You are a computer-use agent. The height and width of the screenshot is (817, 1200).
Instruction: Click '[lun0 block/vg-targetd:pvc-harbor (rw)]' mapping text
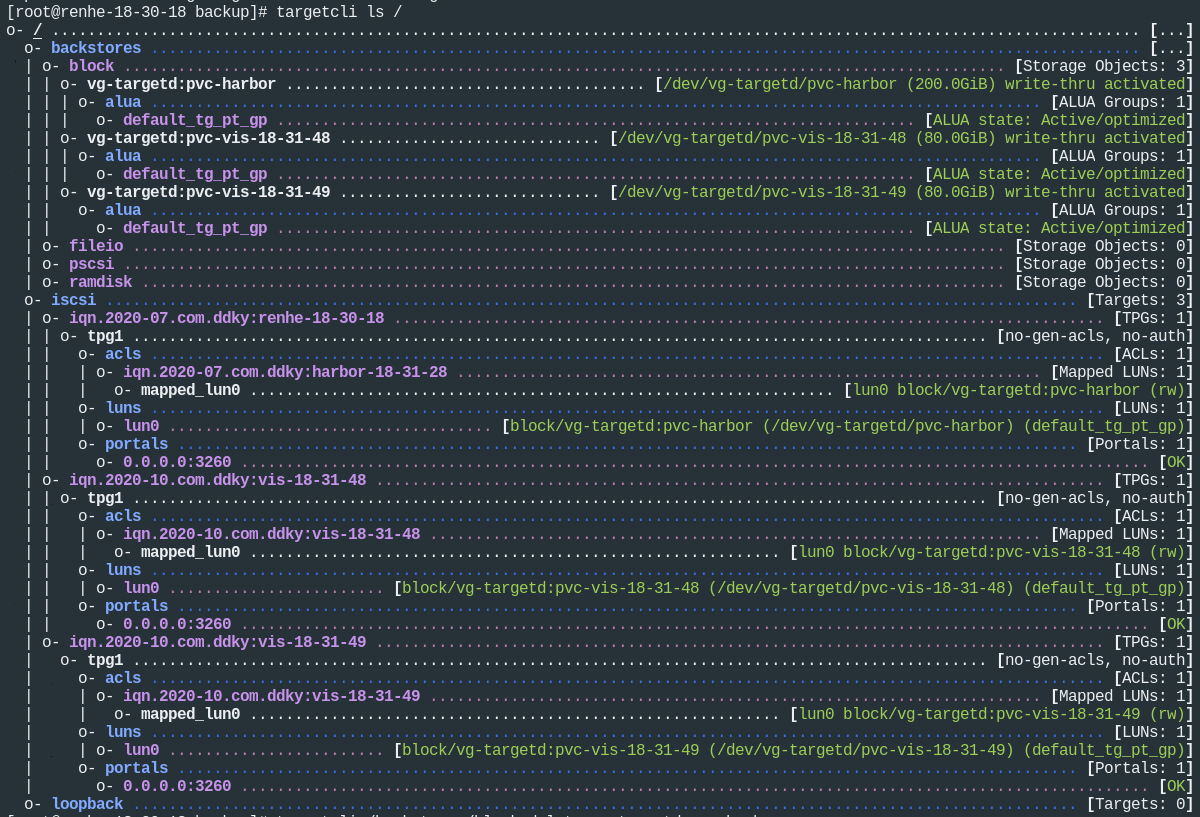pos(1019,390)
